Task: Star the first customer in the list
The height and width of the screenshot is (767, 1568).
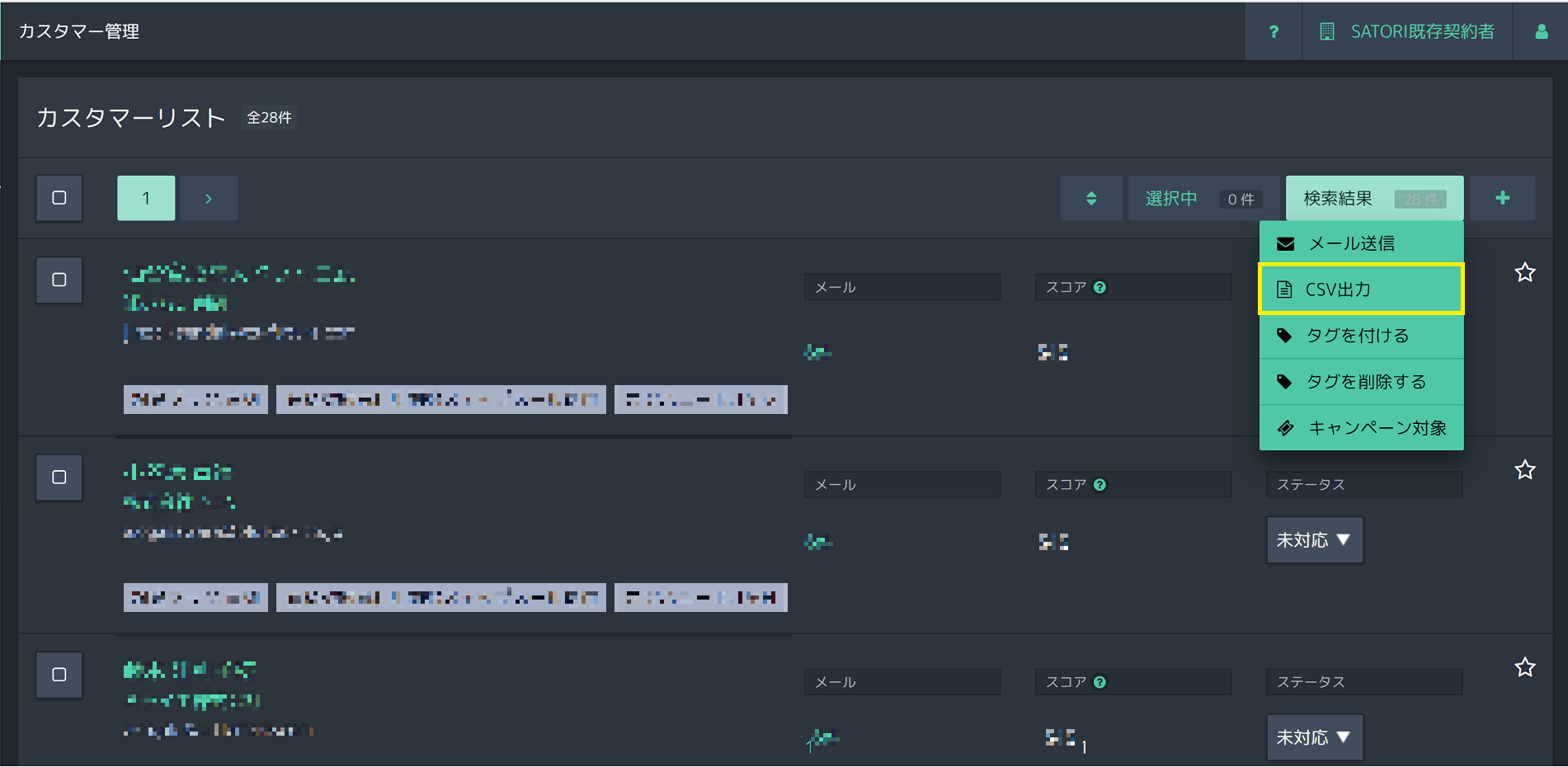Action: [x=1524, y=272]
